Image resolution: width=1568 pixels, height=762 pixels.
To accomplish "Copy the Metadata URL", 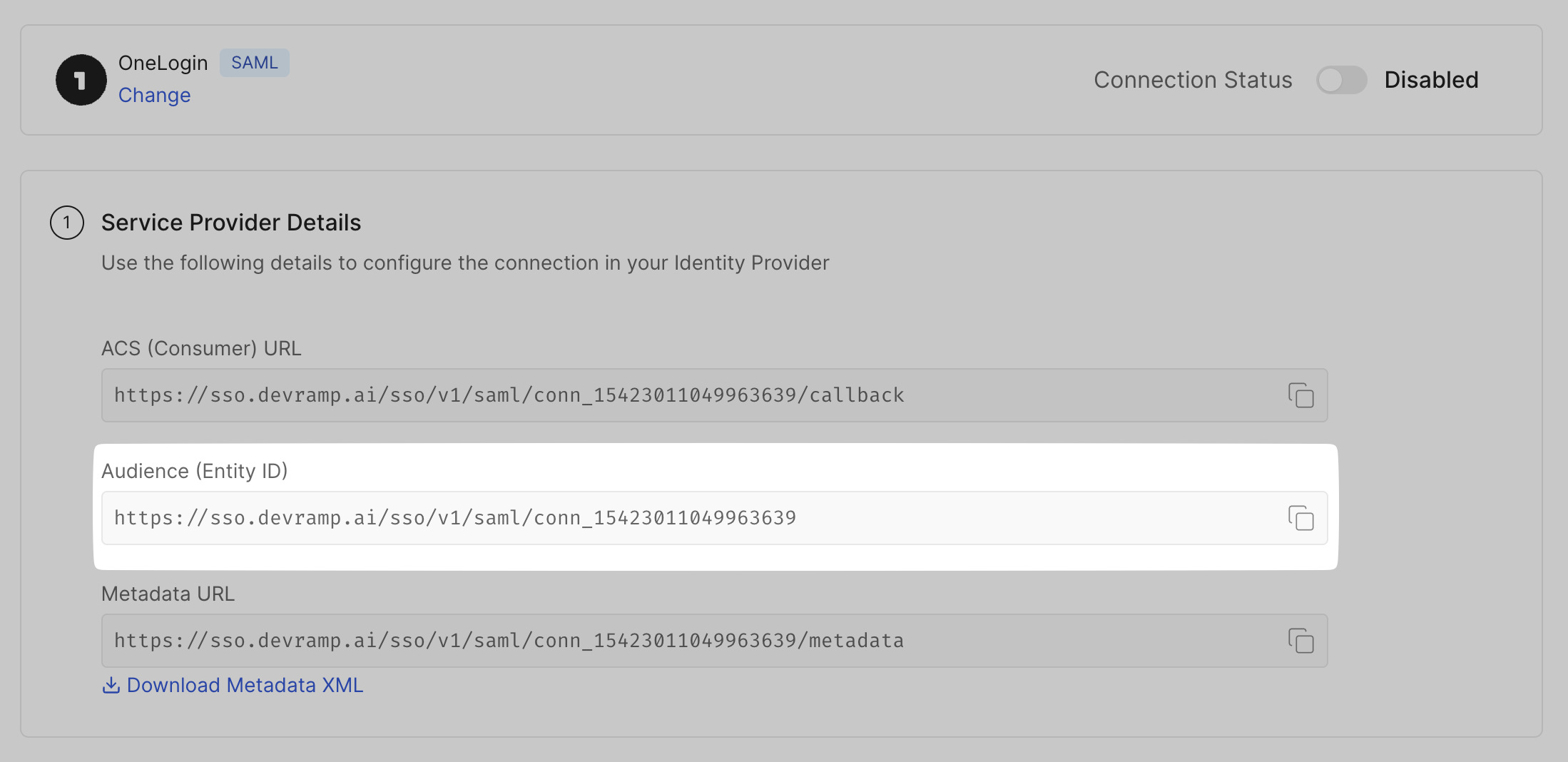I will coord(1301,641).
